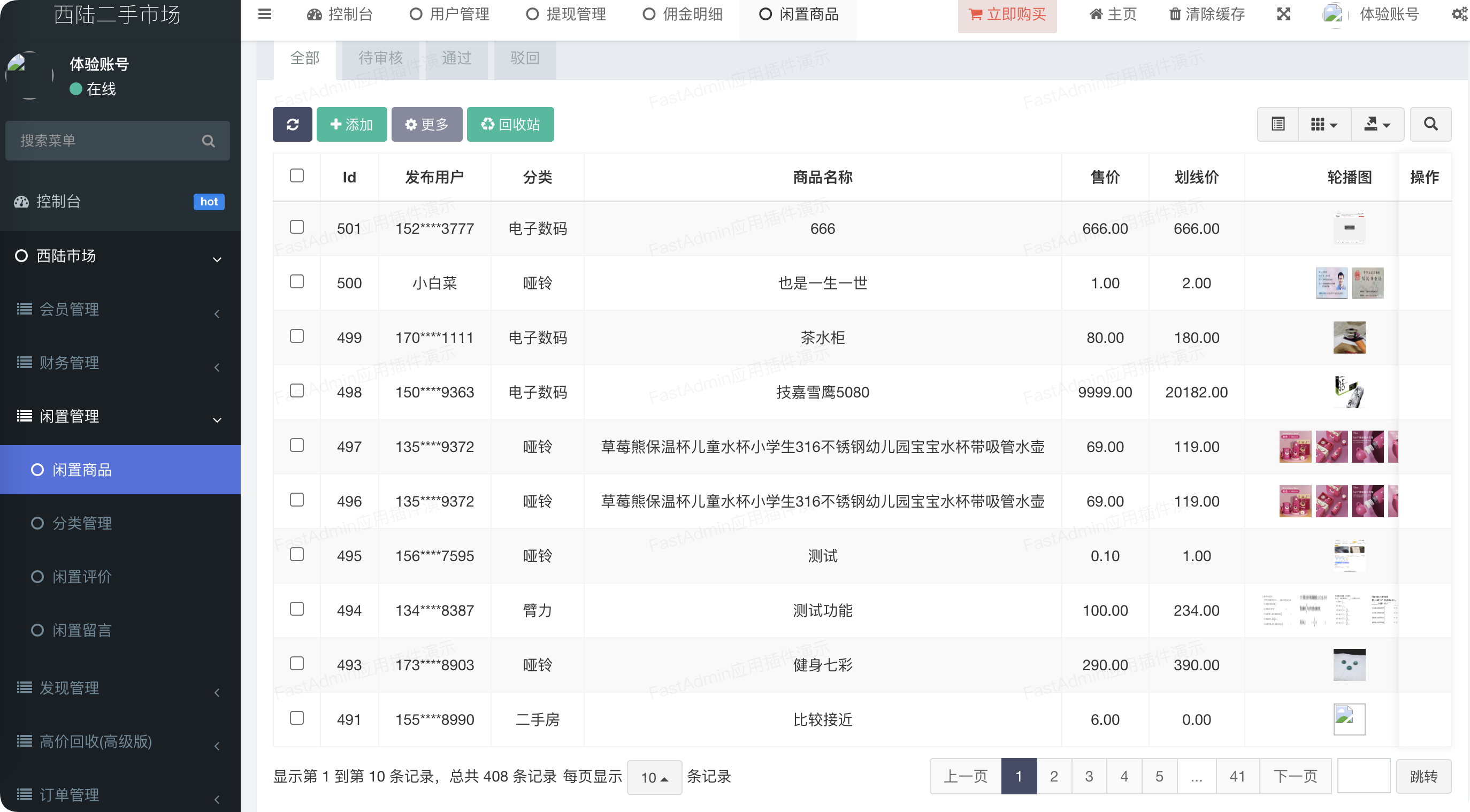Select the checkbox for row 501
Screen dimensions: 1470x812
coord(296,227)
